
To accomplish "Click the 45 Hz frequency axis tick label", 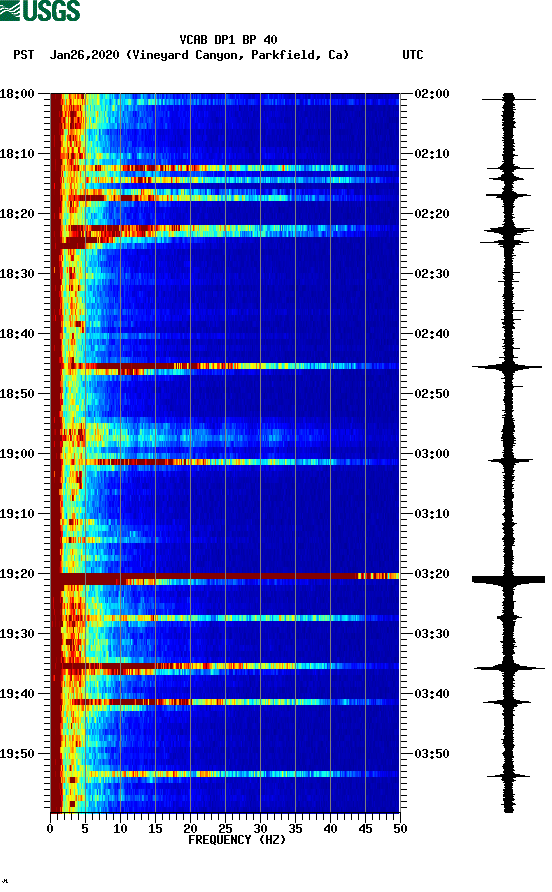I will click(x=365, y=829).
